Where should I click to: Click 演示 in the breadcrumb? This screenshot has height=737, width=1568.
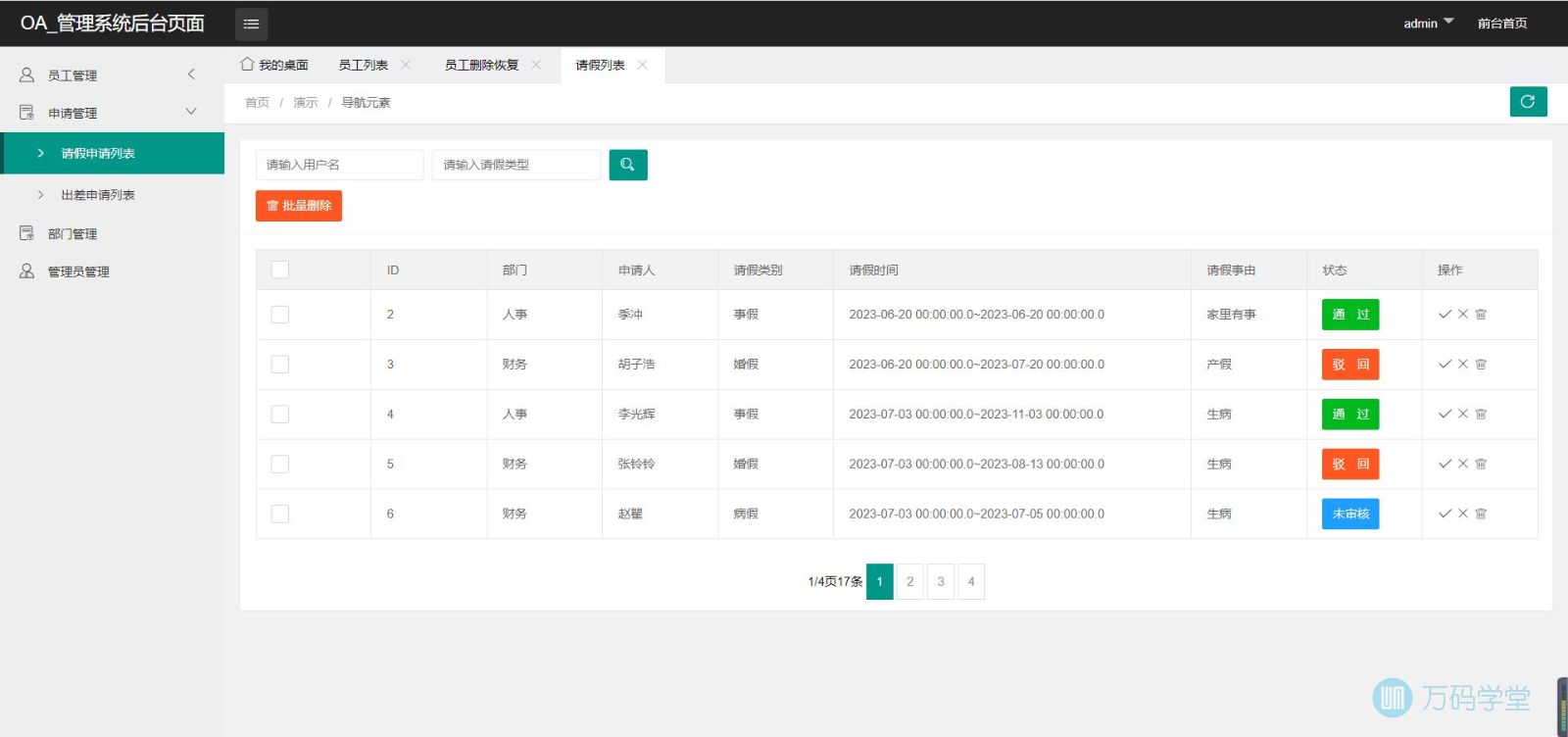306,102
